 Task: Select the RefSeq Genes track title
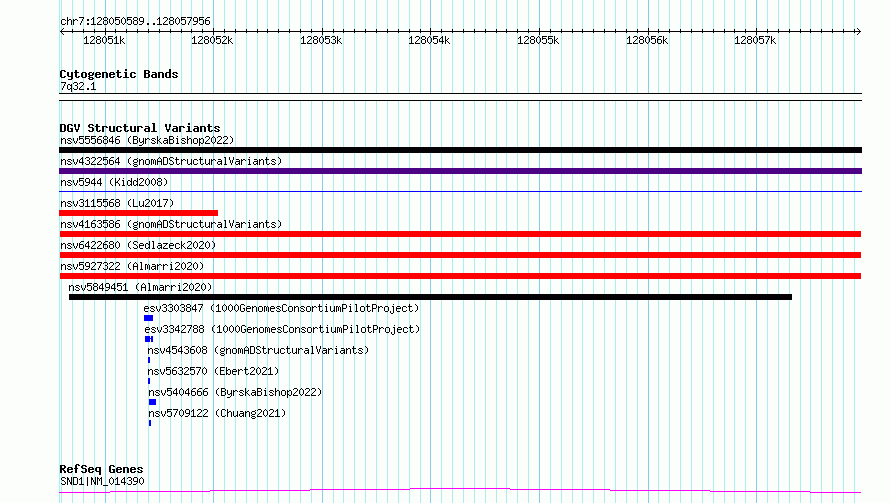[101, 469]
